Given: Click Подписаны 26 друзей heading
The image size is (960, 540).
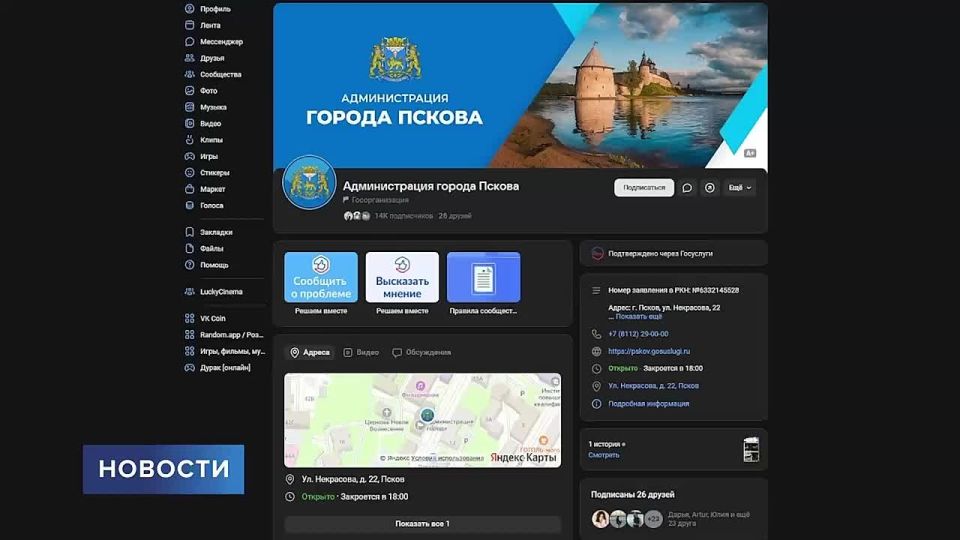Looking at the screenshot, I should pos(632,495).
